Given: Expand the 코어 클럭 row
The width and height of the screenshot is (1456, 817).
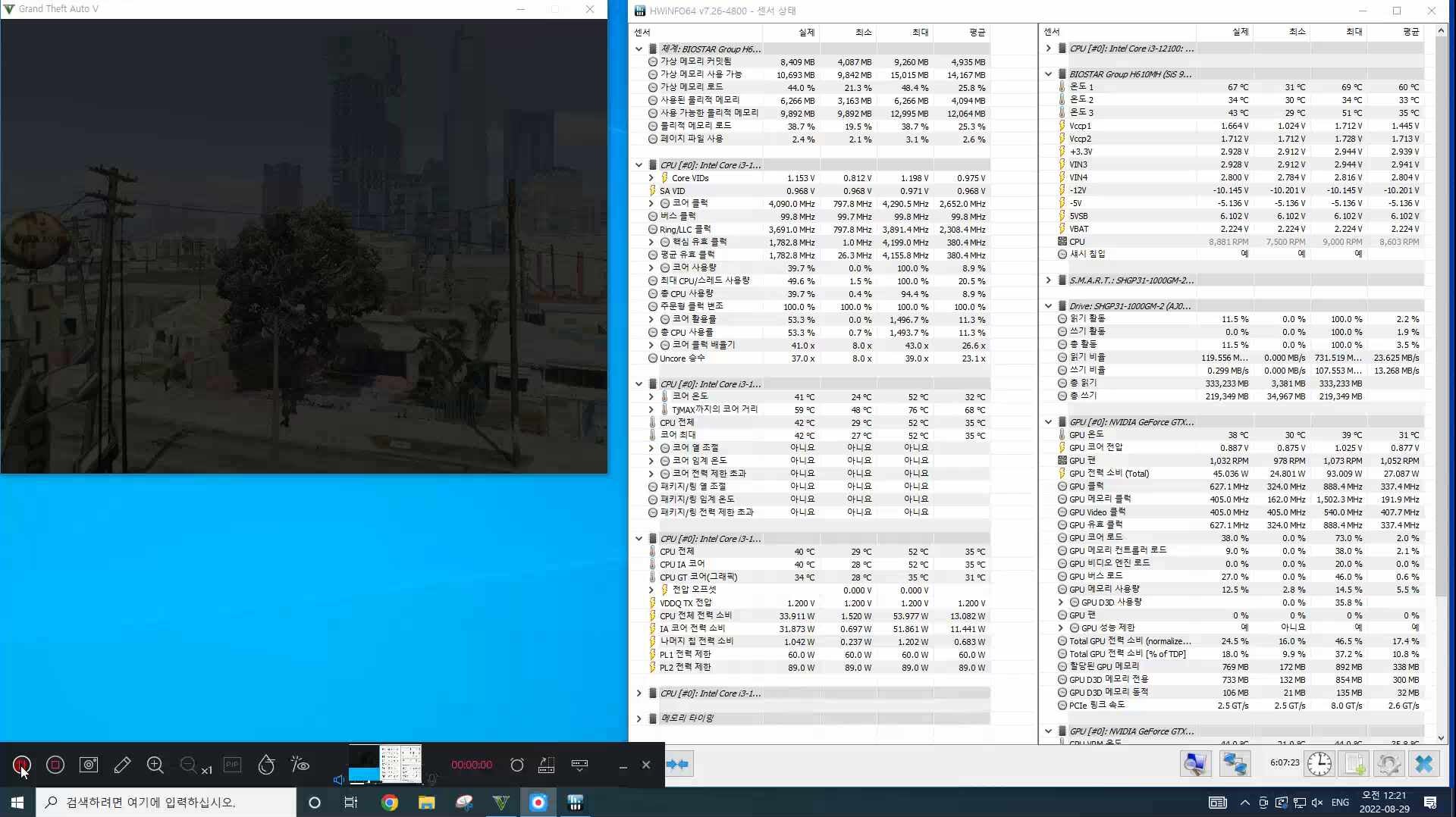Looking at the screenshot, I should (651, 204).
